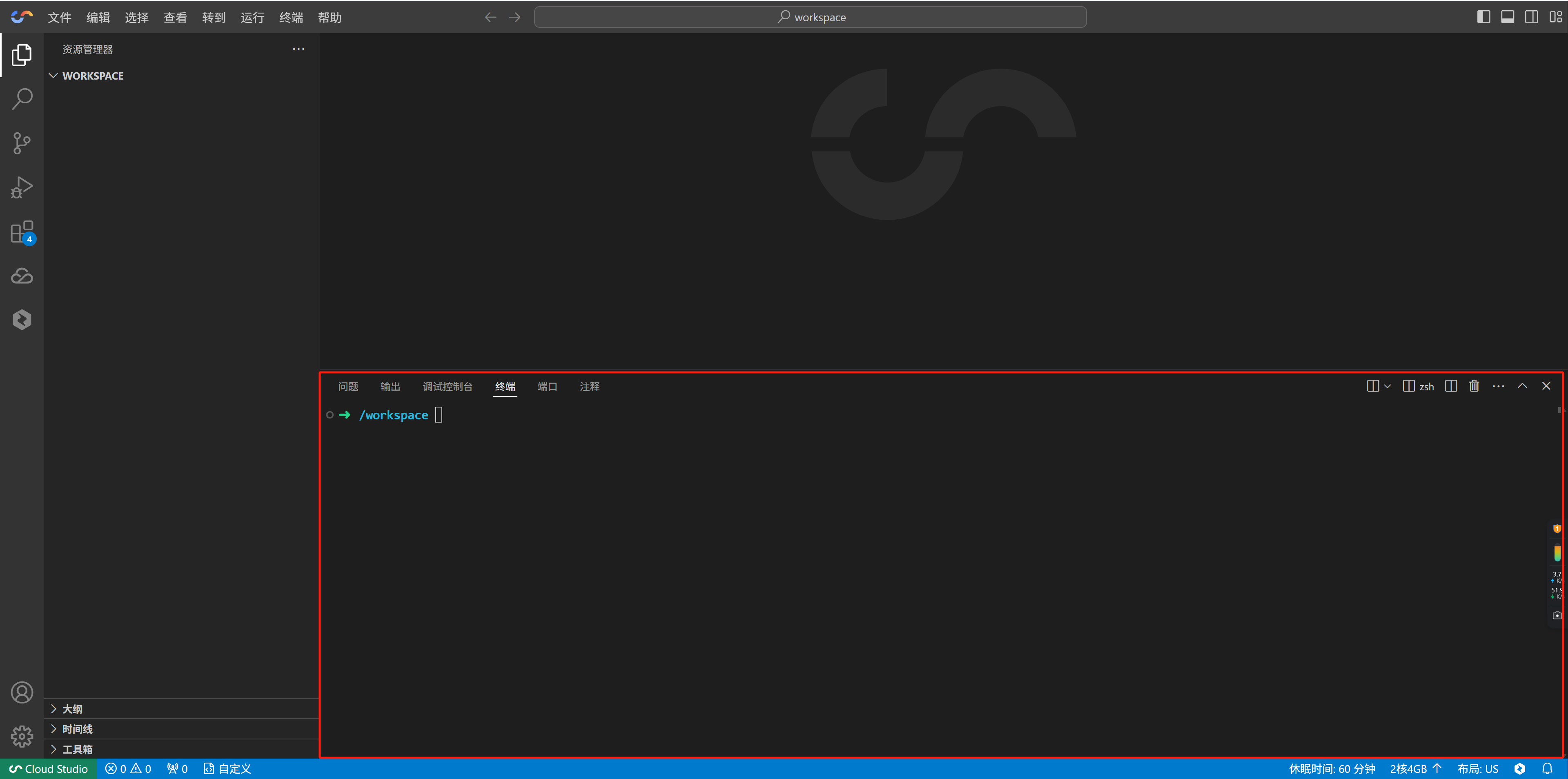The width and height of the screenshot is (1568, 779).
Task: Click the orange shield badge on right edge
Action: point(1557,528)
